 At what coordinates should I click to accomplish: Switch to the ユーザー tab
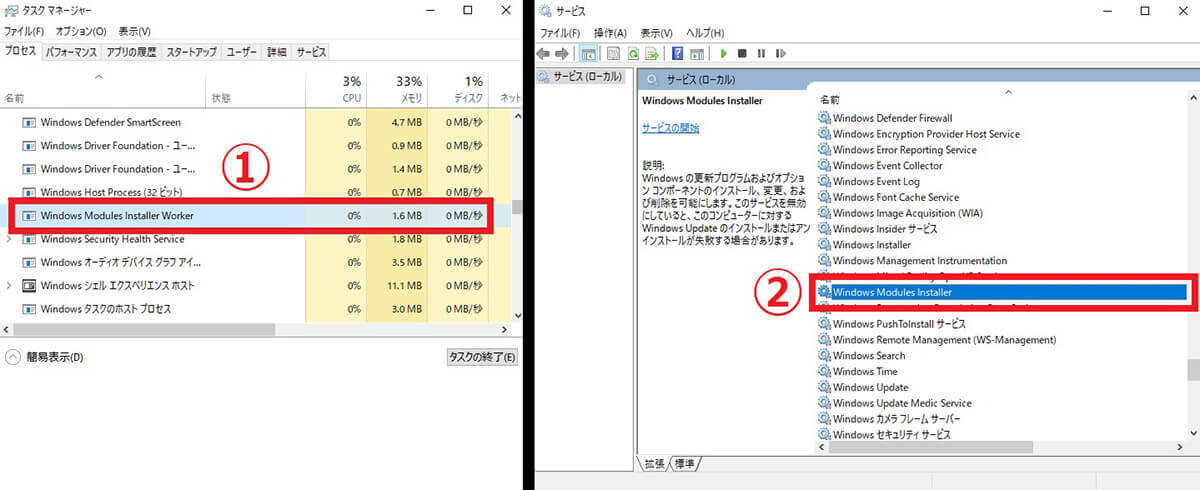point(242,52)
